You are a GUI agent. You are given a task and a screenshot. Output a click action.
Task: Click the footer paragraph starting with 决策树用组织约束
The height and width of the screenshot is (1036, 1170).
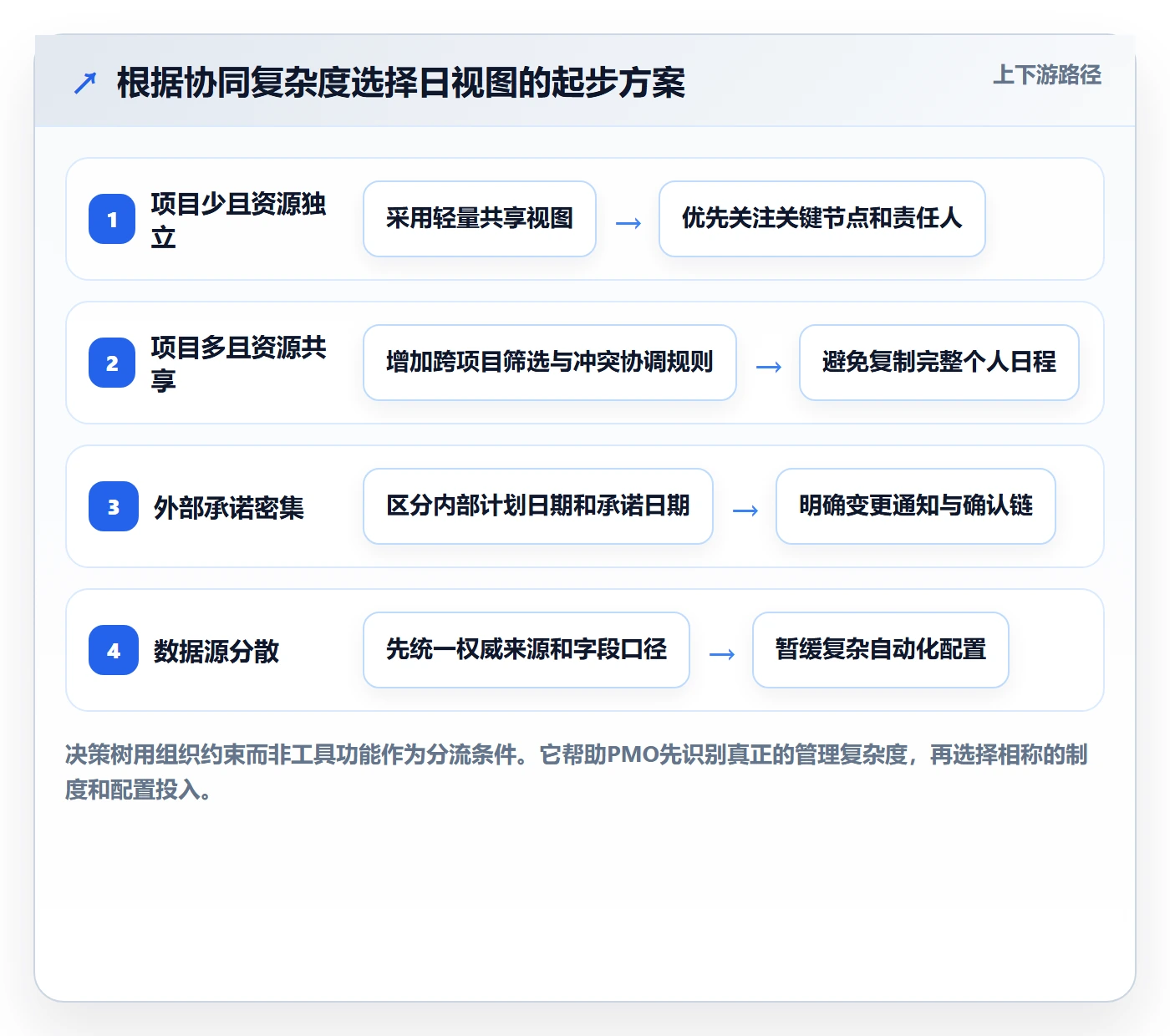click(577, 772)
